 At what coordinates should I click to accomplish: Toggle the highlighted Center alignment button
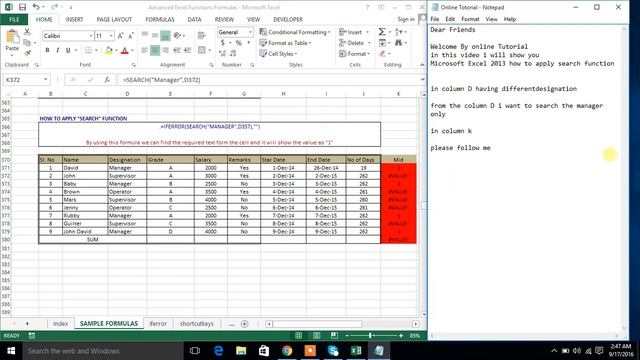pos(155,50)
